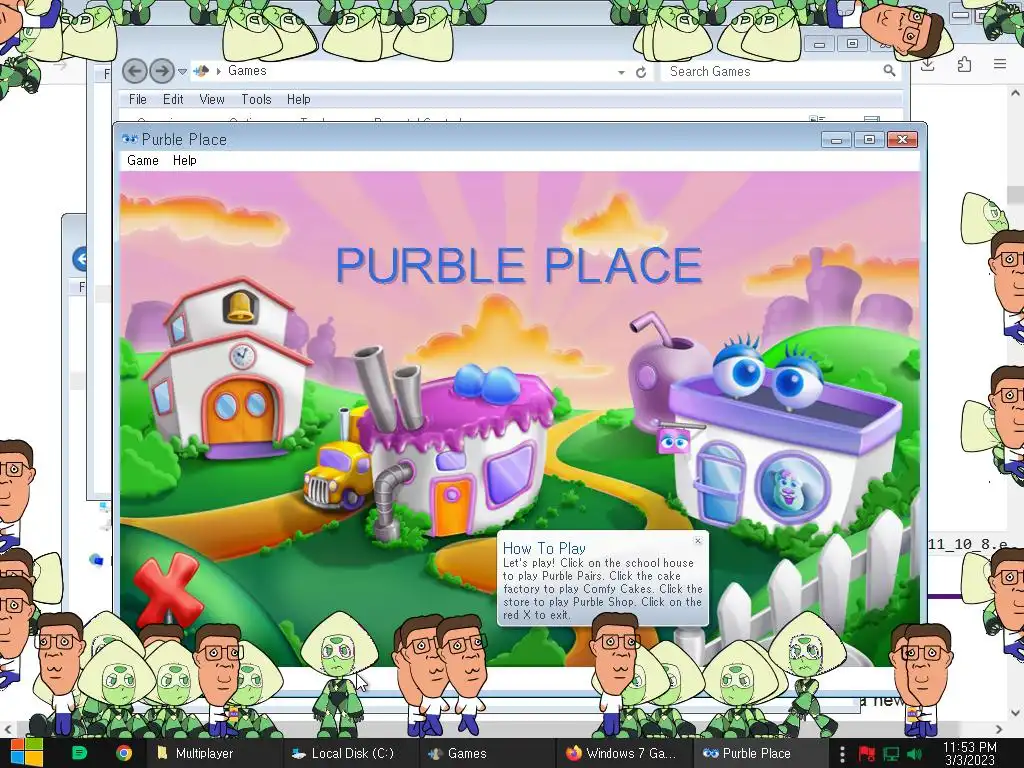The width and height of the screenshot is (1024, 768).
Task: Open Chrome from the taskbar
Action: click(124, 753)
